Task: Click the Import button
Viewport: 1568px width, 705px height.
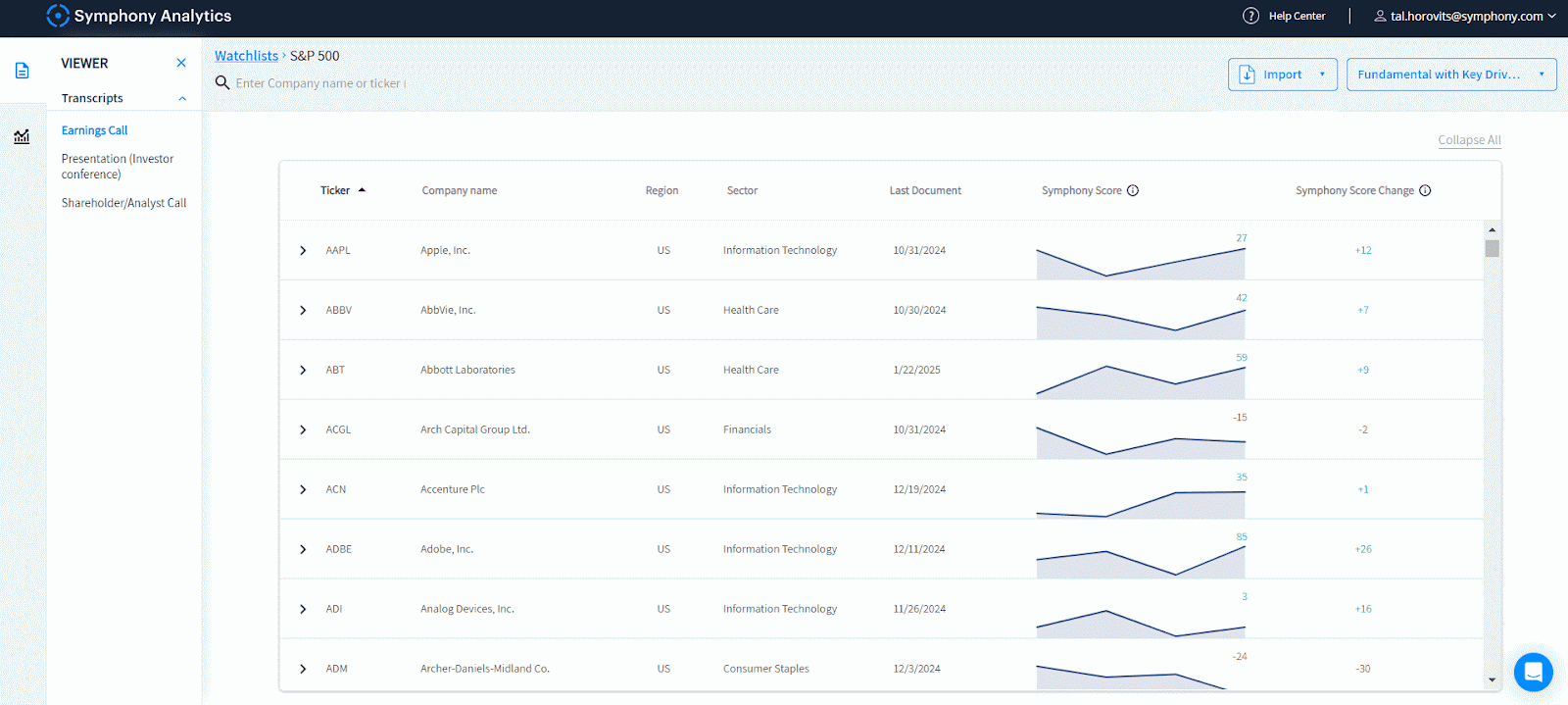Action: tap(1283, 75)
